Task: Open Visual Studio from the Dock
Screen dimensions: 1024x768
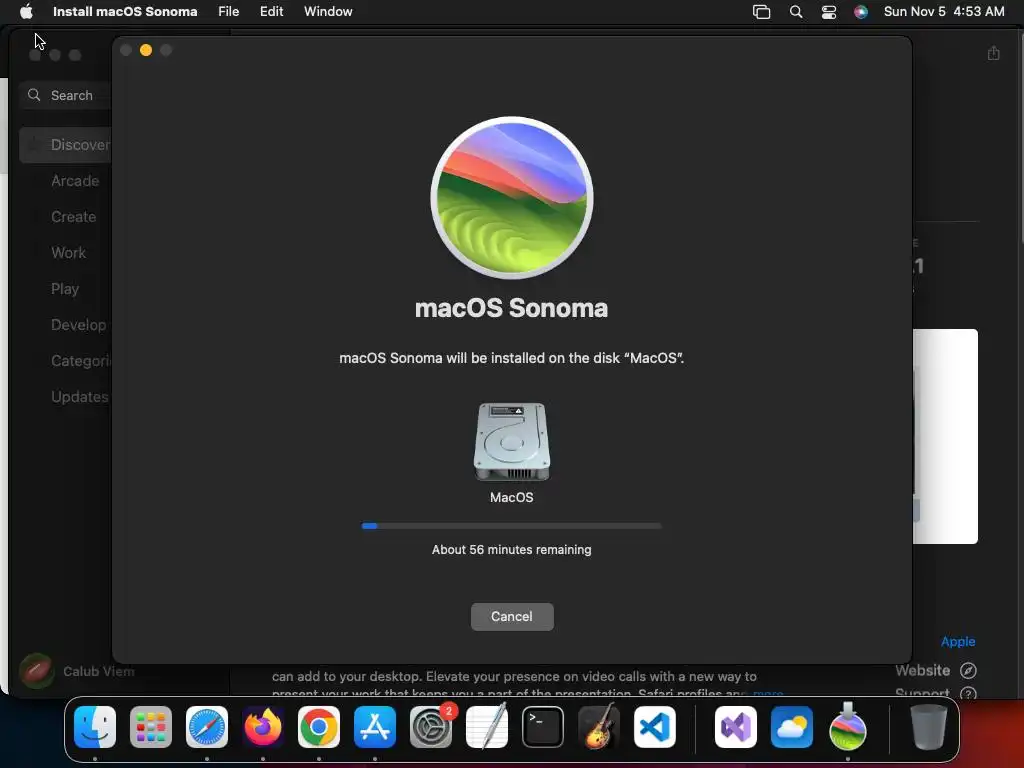Action: [x=736, y=727]
